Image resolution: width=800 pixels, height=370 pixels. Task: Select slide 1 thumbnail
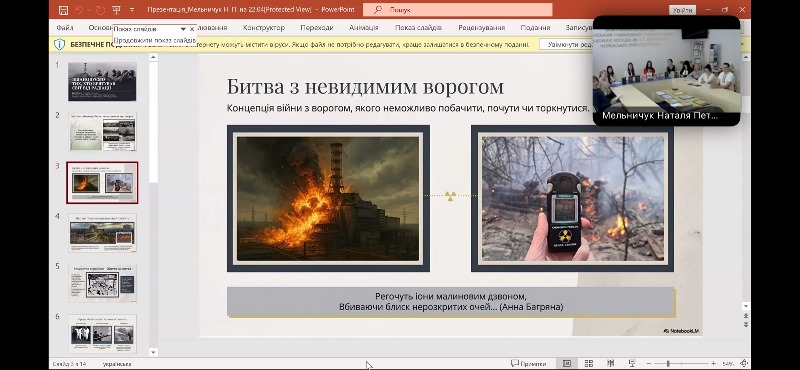(102, 82)
